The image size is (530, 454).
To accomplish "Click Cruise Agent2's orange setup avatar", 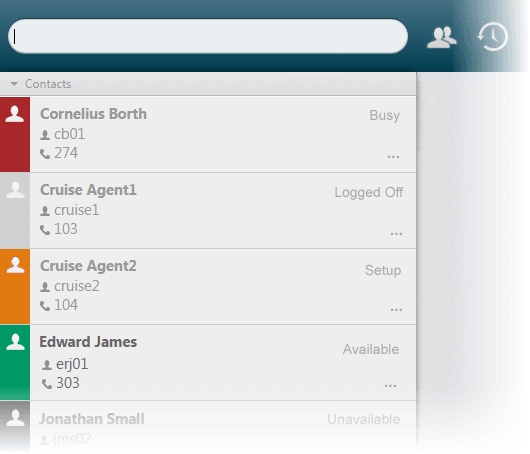I will click(x=15, y=286).
